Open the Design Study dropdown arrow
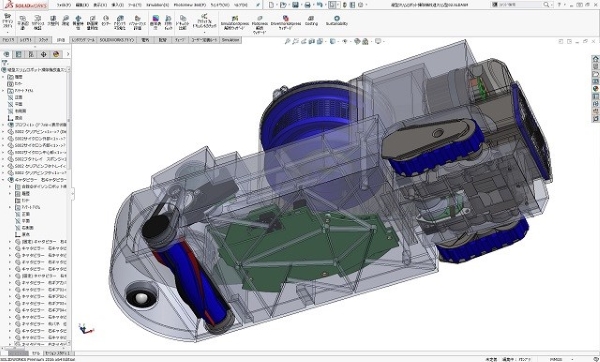The image size is (600, 362). coord(8,32)
